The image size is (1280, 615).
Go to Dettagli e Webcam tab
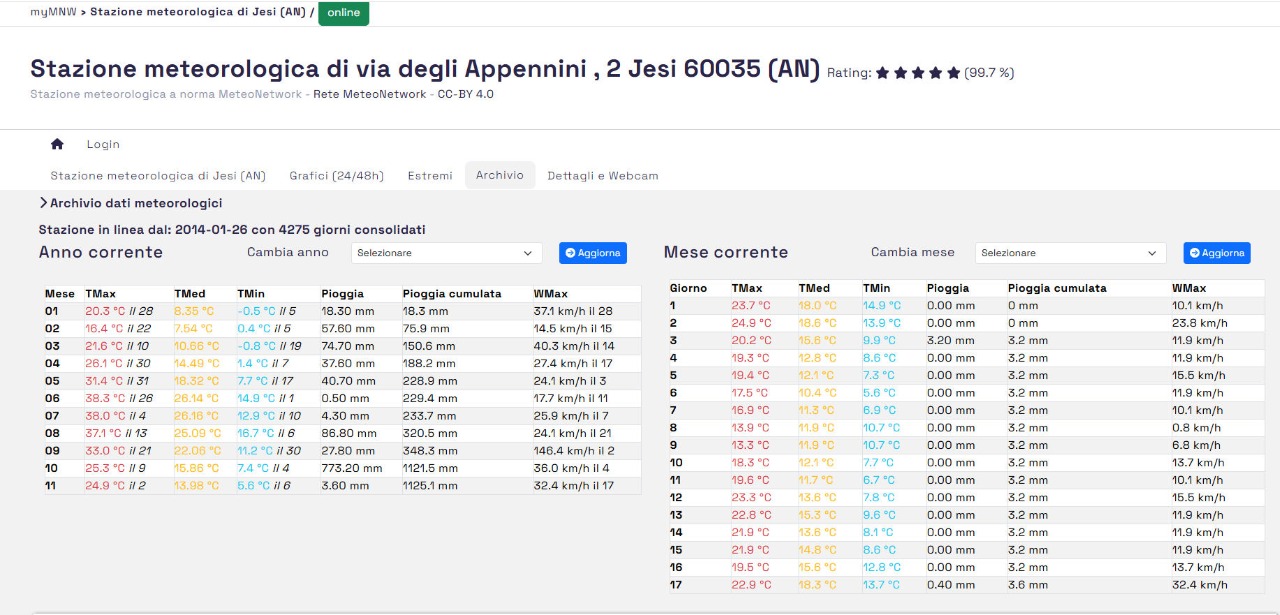pos(603,175)
